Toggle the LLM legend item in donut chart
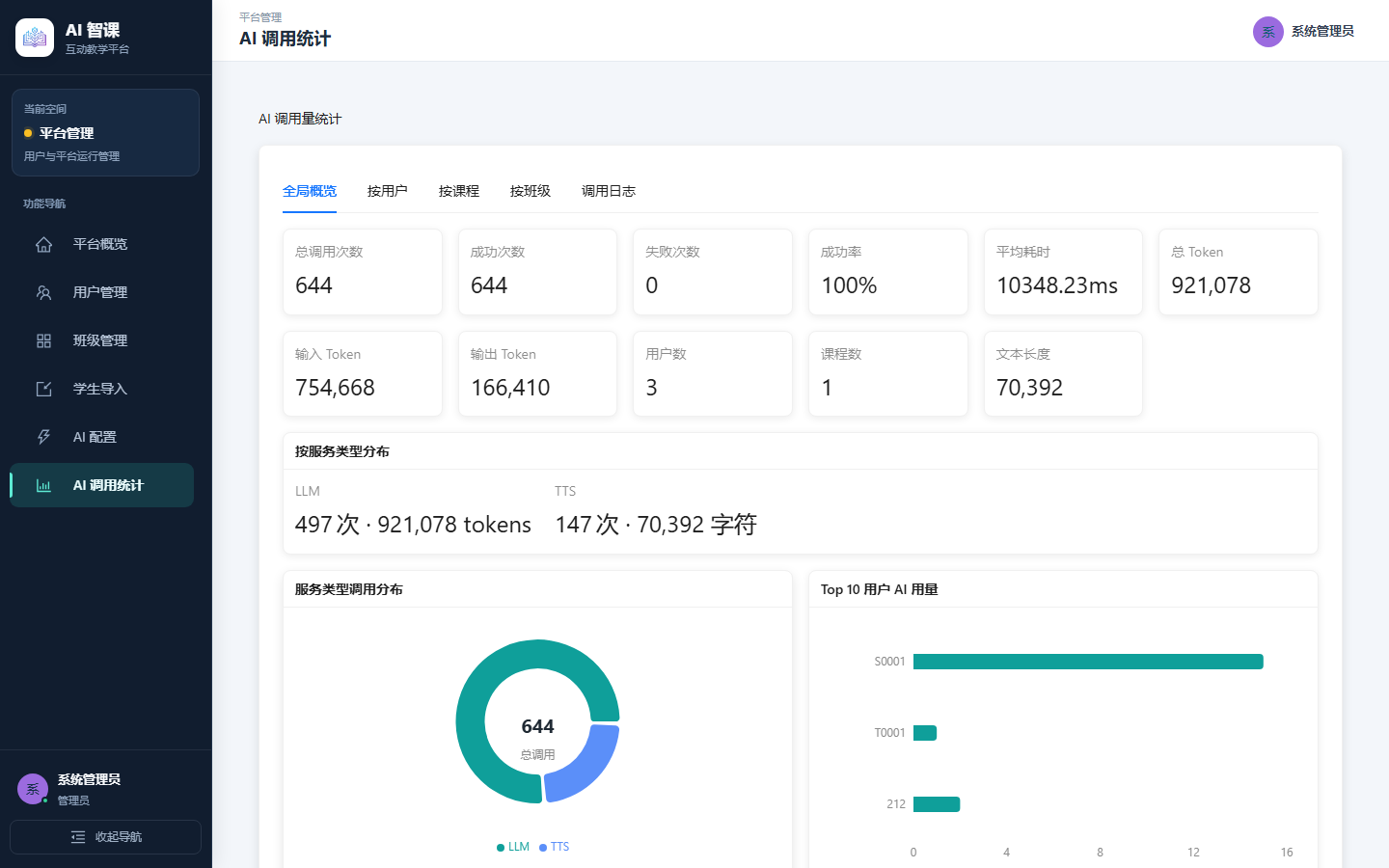This screenshot has height=868, width=1389. click(x=513, y=847)
